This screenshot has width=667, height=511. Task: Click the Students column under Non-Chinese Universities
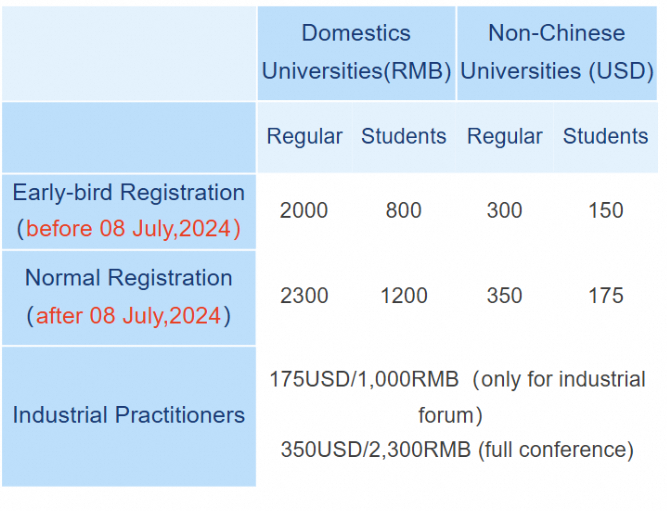tap(605, 137)
